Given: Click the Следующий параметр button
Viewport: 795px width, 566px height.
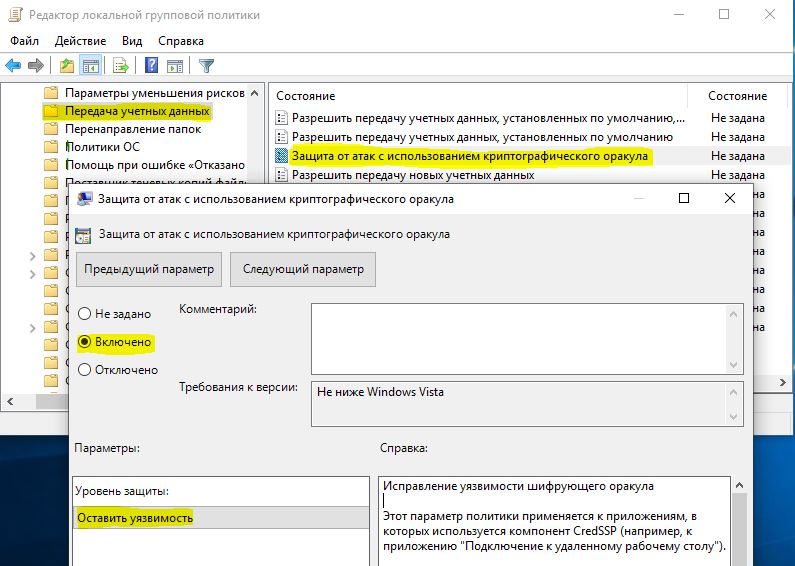Looking at the screenshot, I should point(303,269).
